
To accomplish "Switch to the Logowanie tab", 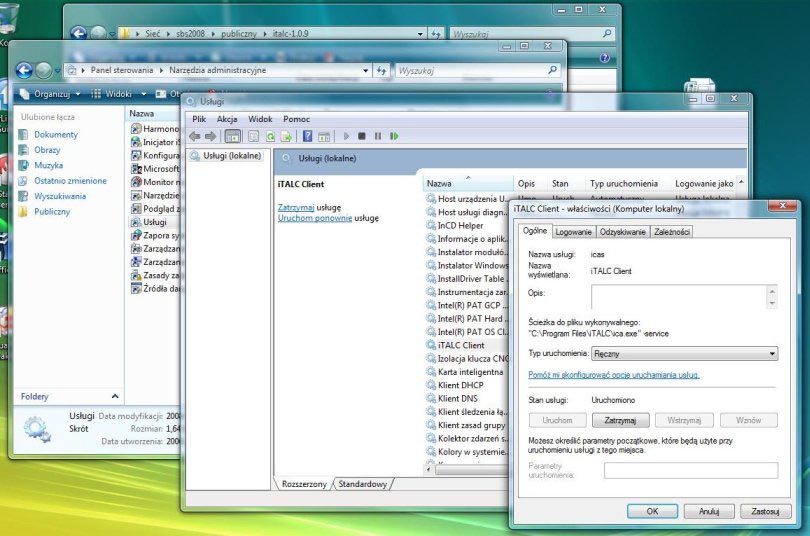I will (573, 232).
